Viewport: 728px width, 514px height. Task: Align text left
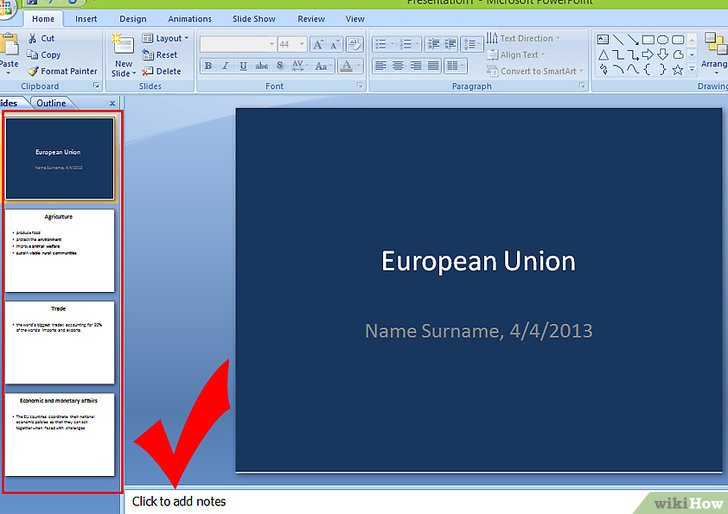pyautogui.click(x=380, y=66)
